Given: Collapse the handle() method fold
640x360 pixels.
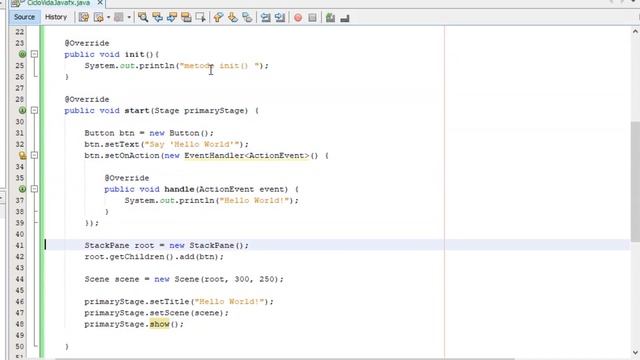Looking at the screenshot, I should [x=34, y=189].
